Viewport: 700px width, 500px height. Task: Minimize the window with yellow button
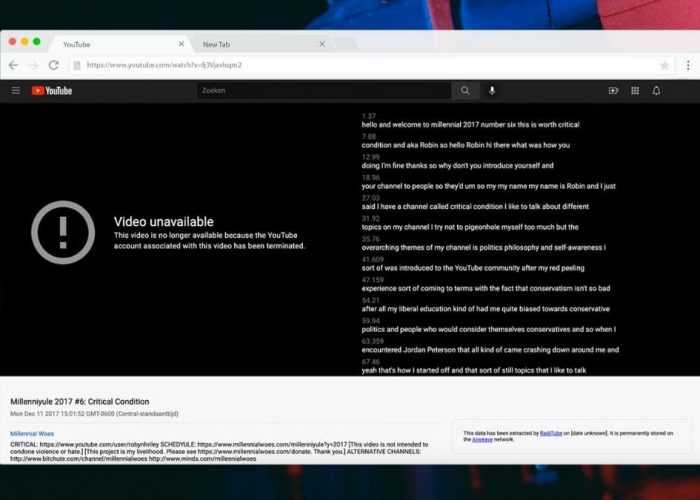coord(25,42)
